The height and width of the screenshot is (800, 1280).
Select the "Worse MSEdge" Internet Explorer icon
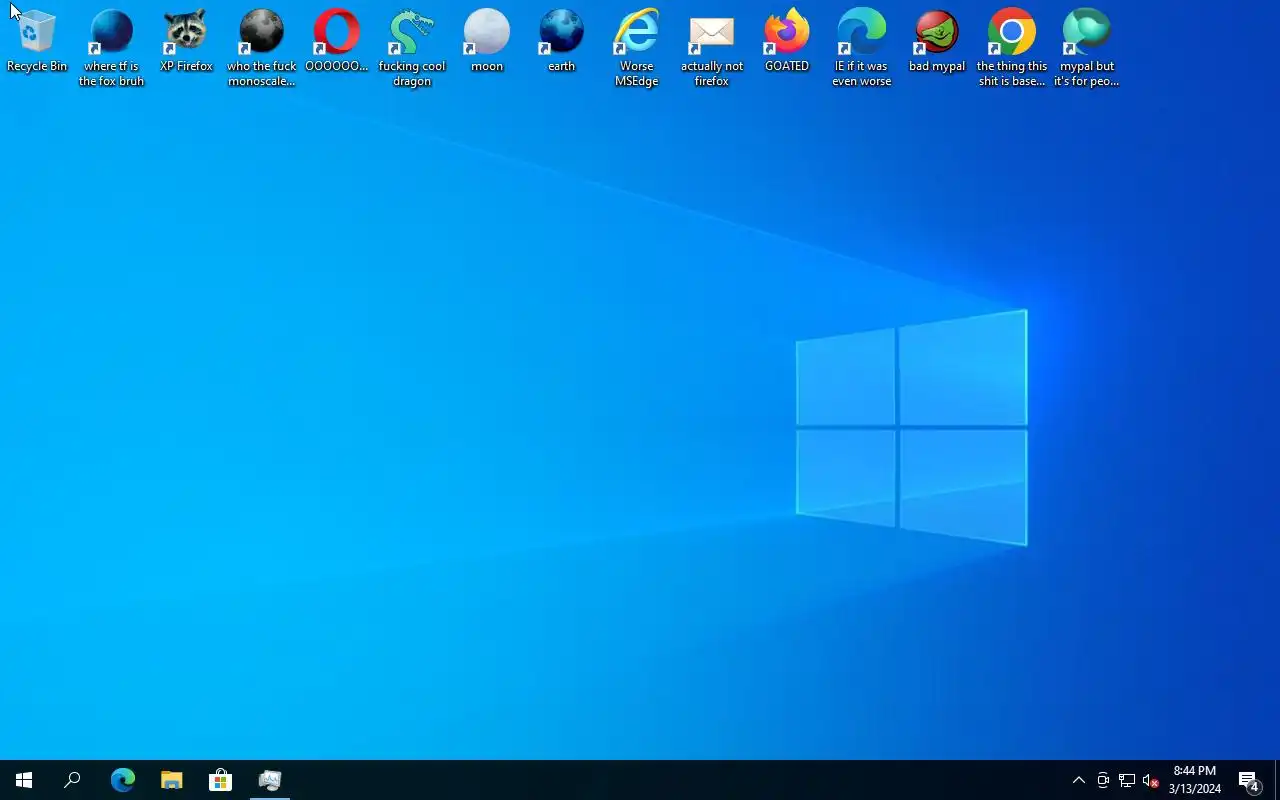point(637,48)
